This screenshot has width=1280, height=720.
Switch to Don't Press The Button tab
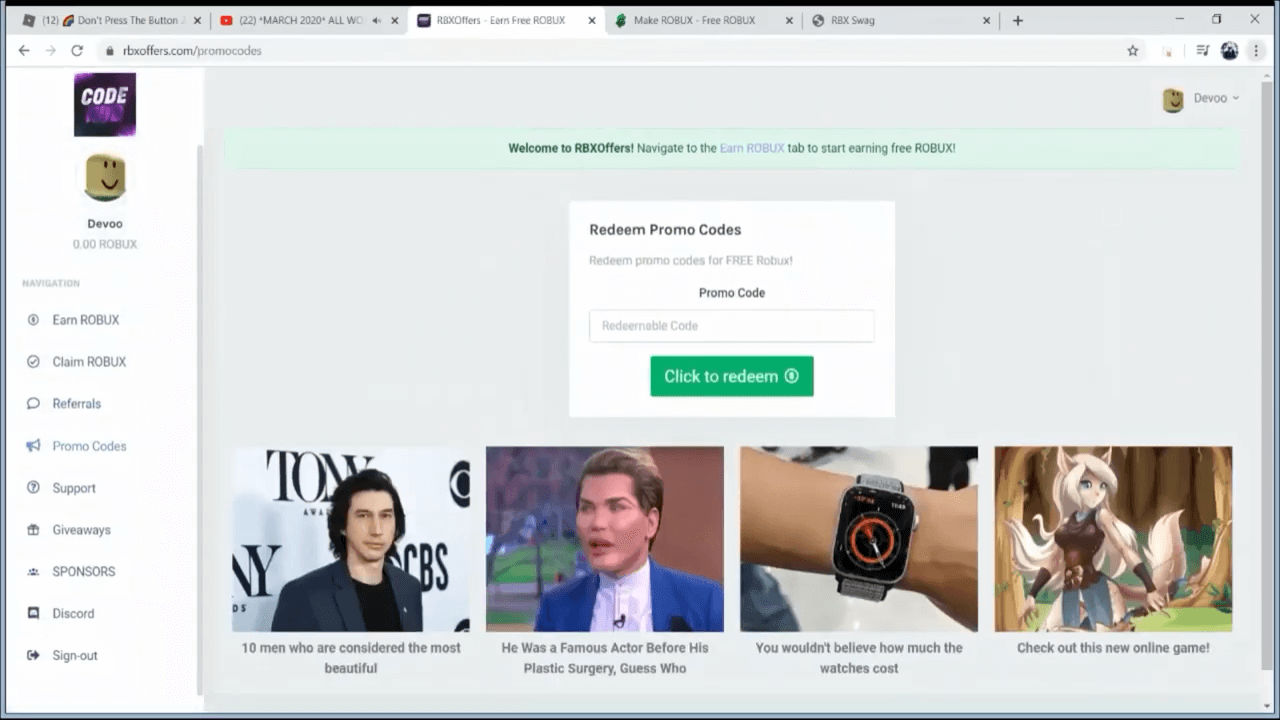pos(113,20)
